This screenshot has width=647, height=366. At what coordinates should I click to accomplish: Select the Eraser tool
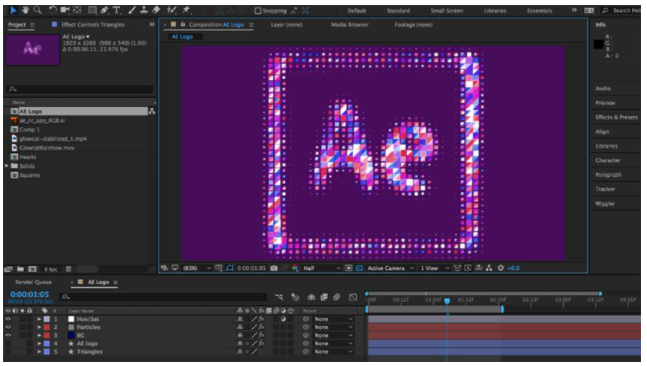click(x=156, y=10)
